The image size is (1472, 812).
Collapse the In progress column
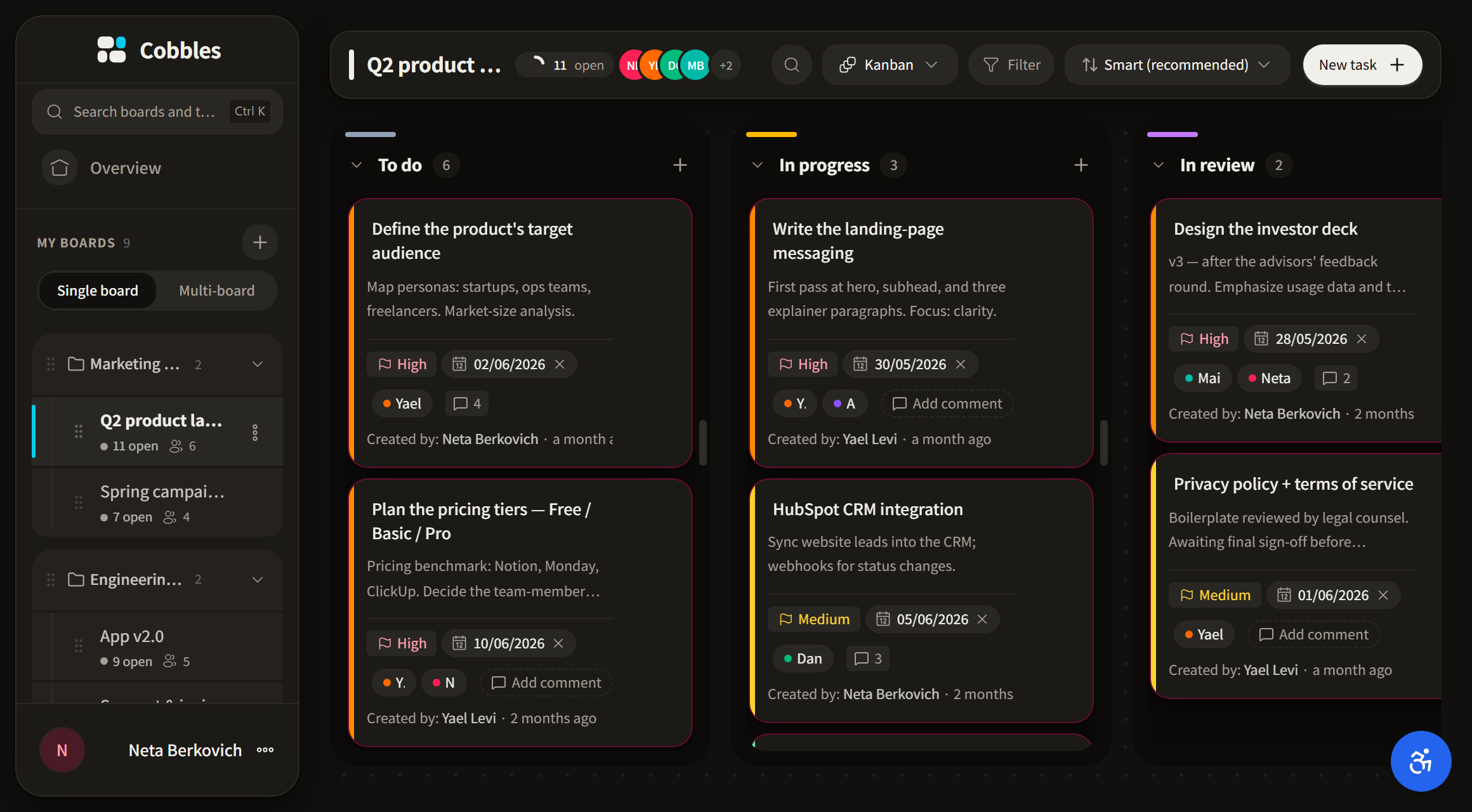click(x=758, y=165)
